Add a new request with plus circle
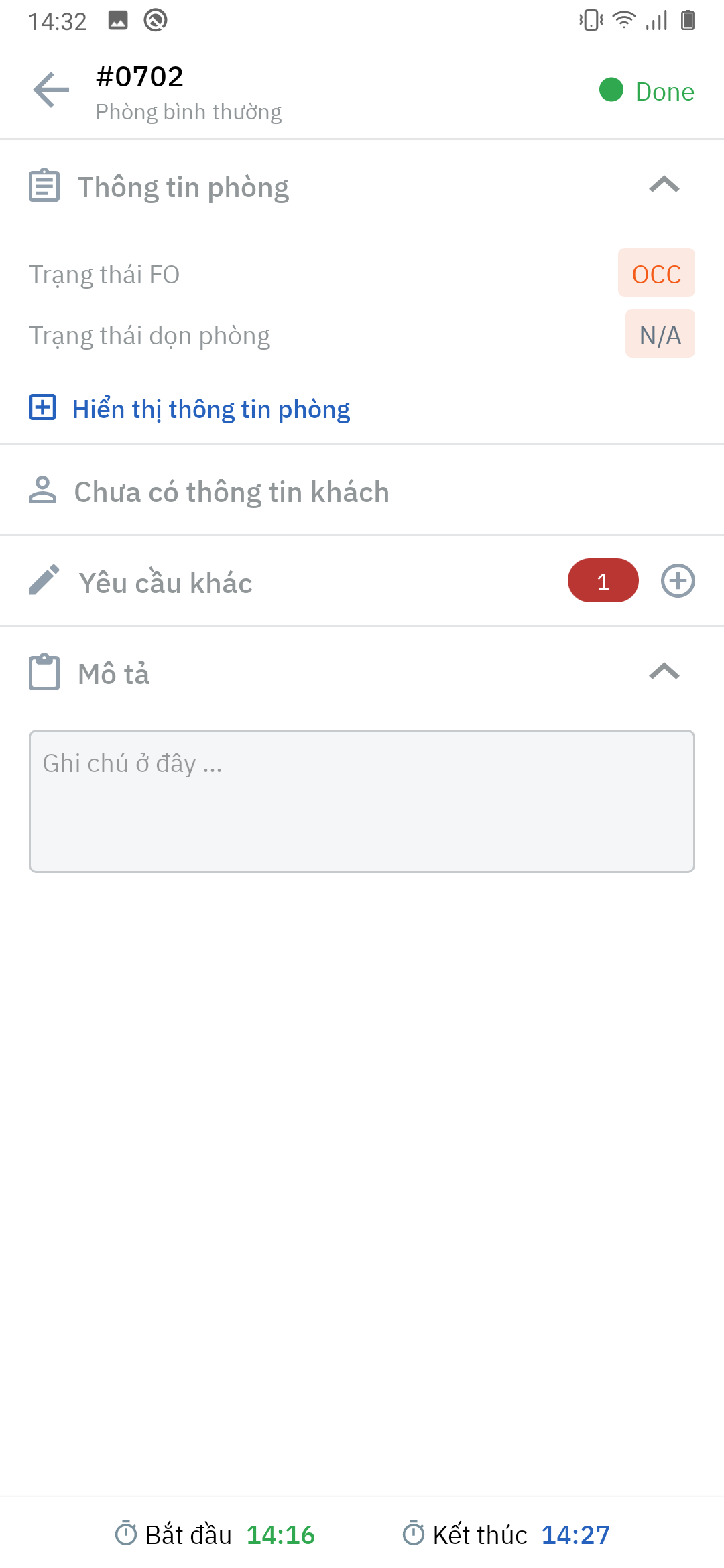Viewport: 724px width, 1568px height. point(678,581)
